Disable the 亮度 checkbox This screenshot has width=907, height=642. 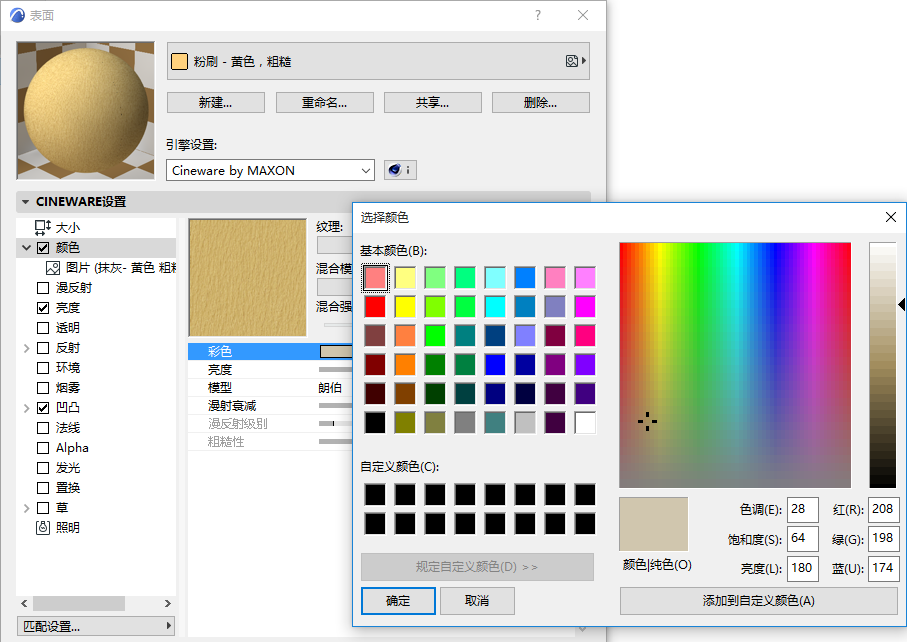(41, 310)
